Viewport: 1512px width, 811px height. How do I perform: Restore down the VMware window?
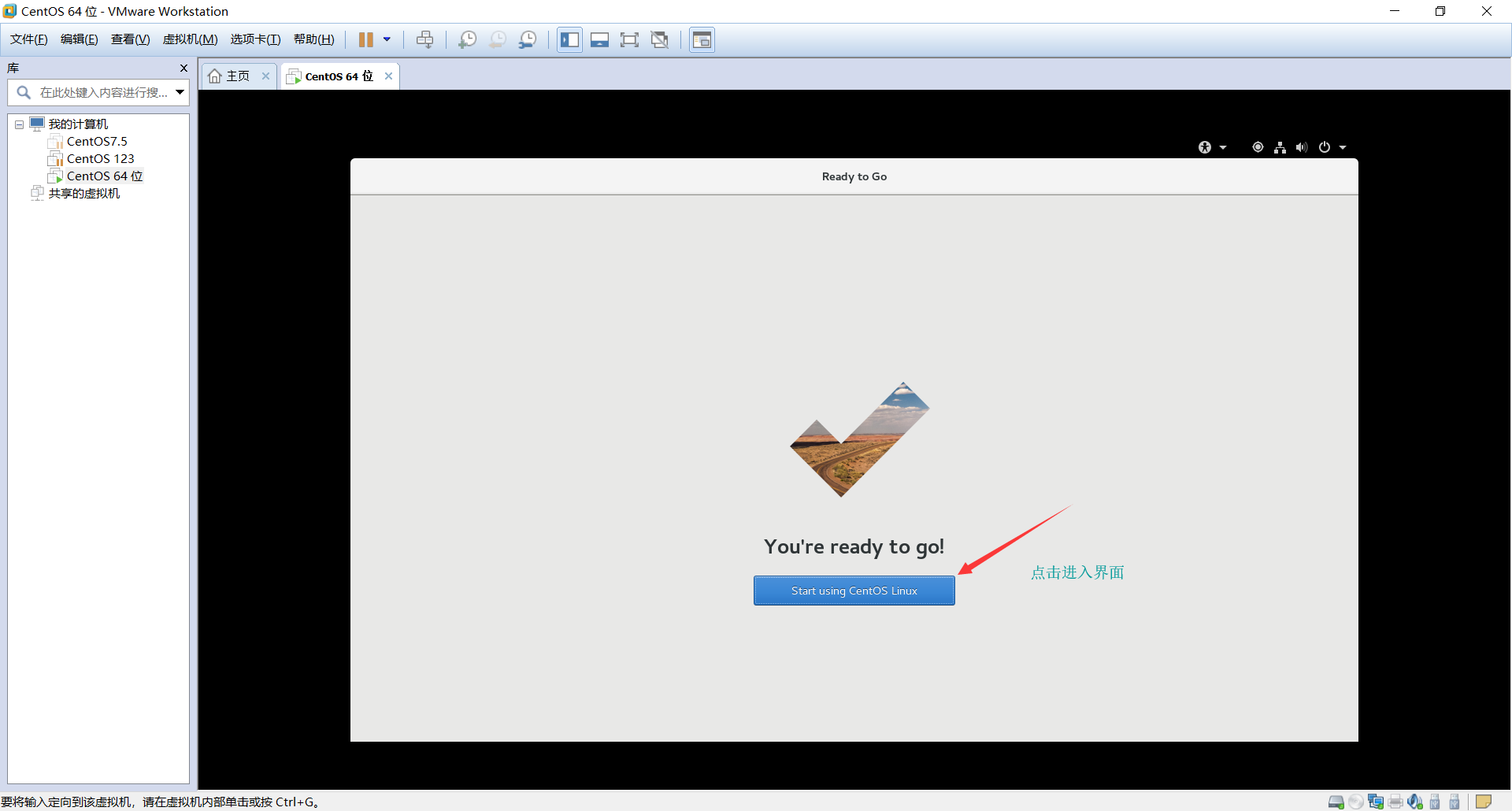point(1440,11)
